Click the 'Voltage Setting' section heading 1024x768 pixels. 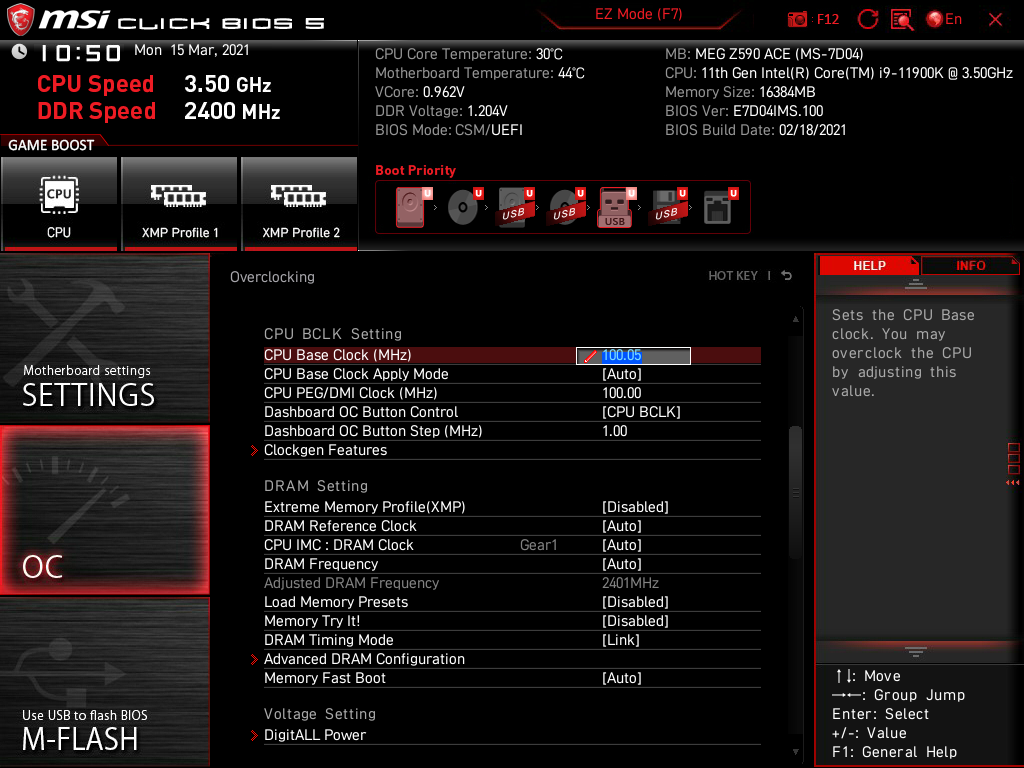pos(320,714)
